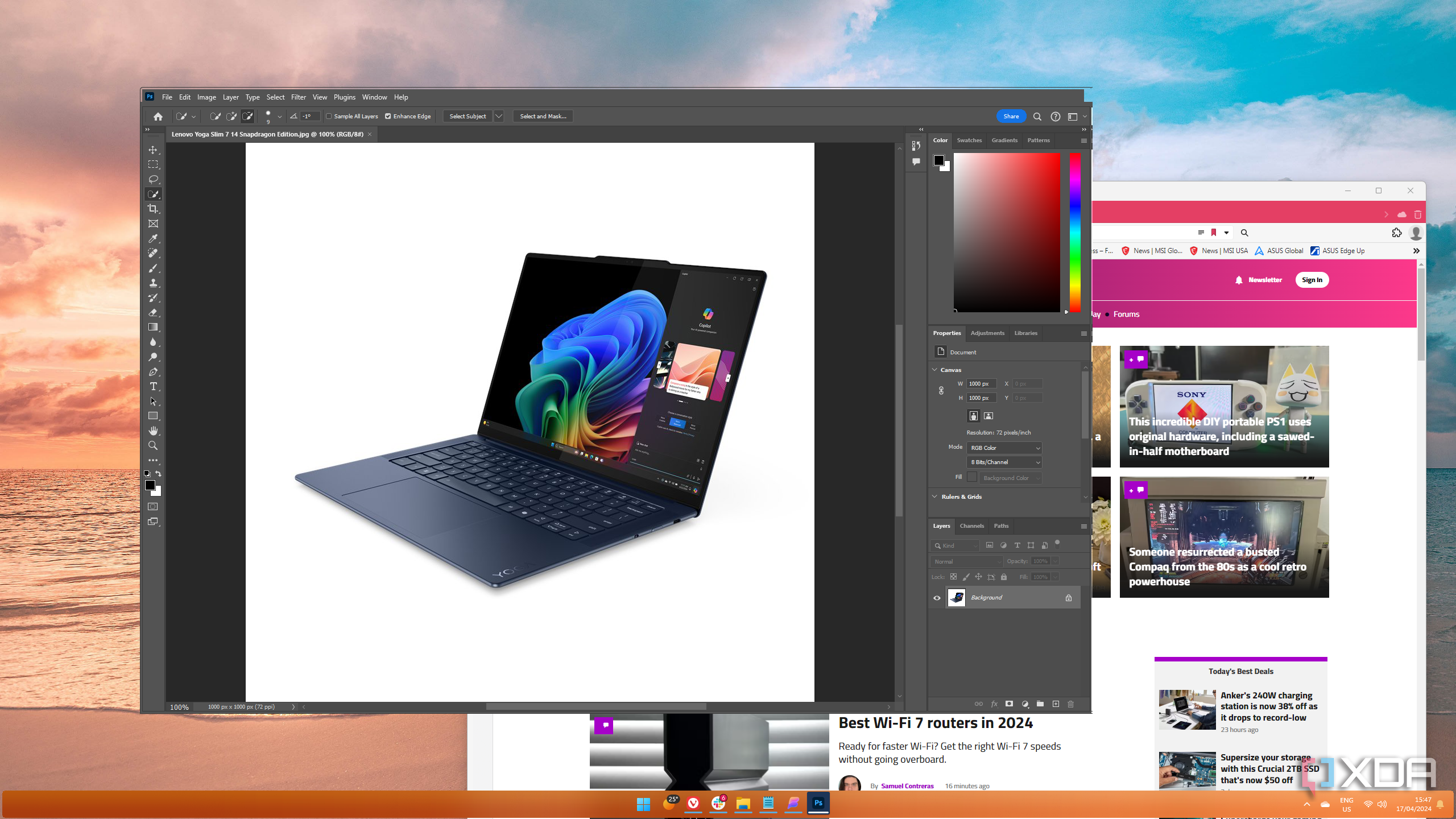Open the layer Kind filter dropdown
Screen dimensions: 1456x819
(x=955, y=545)
